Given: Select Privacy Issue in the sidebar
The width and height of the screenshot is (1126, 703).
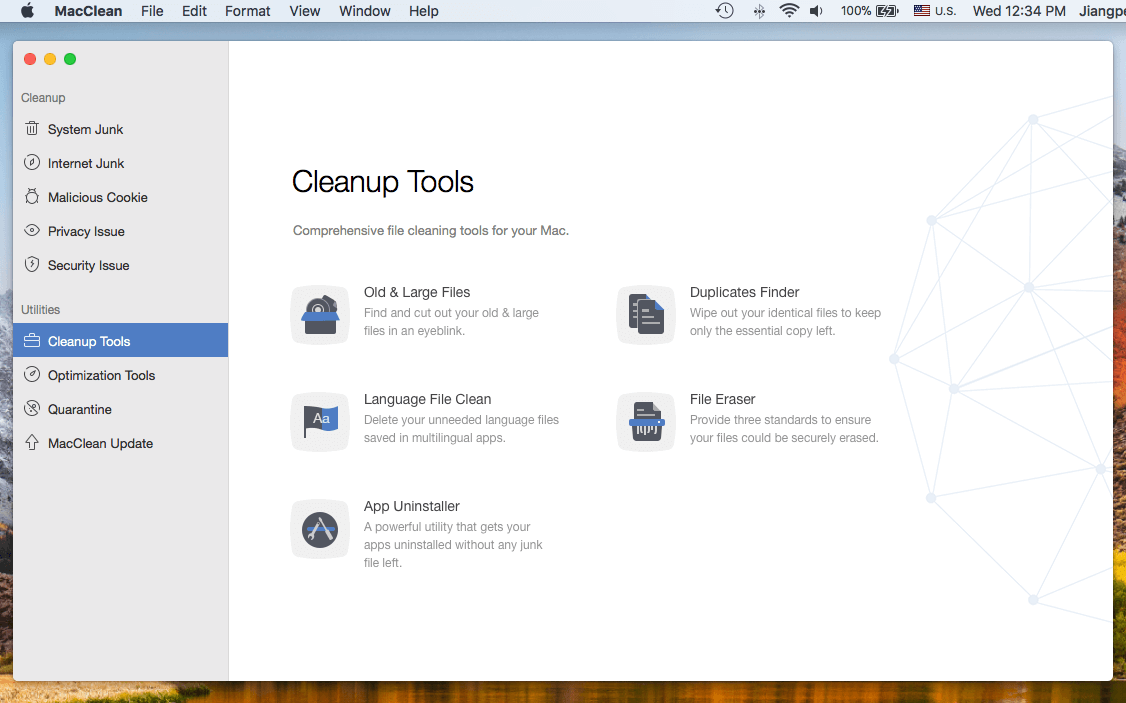Looking at the screenshot, I should click(86, 231).
